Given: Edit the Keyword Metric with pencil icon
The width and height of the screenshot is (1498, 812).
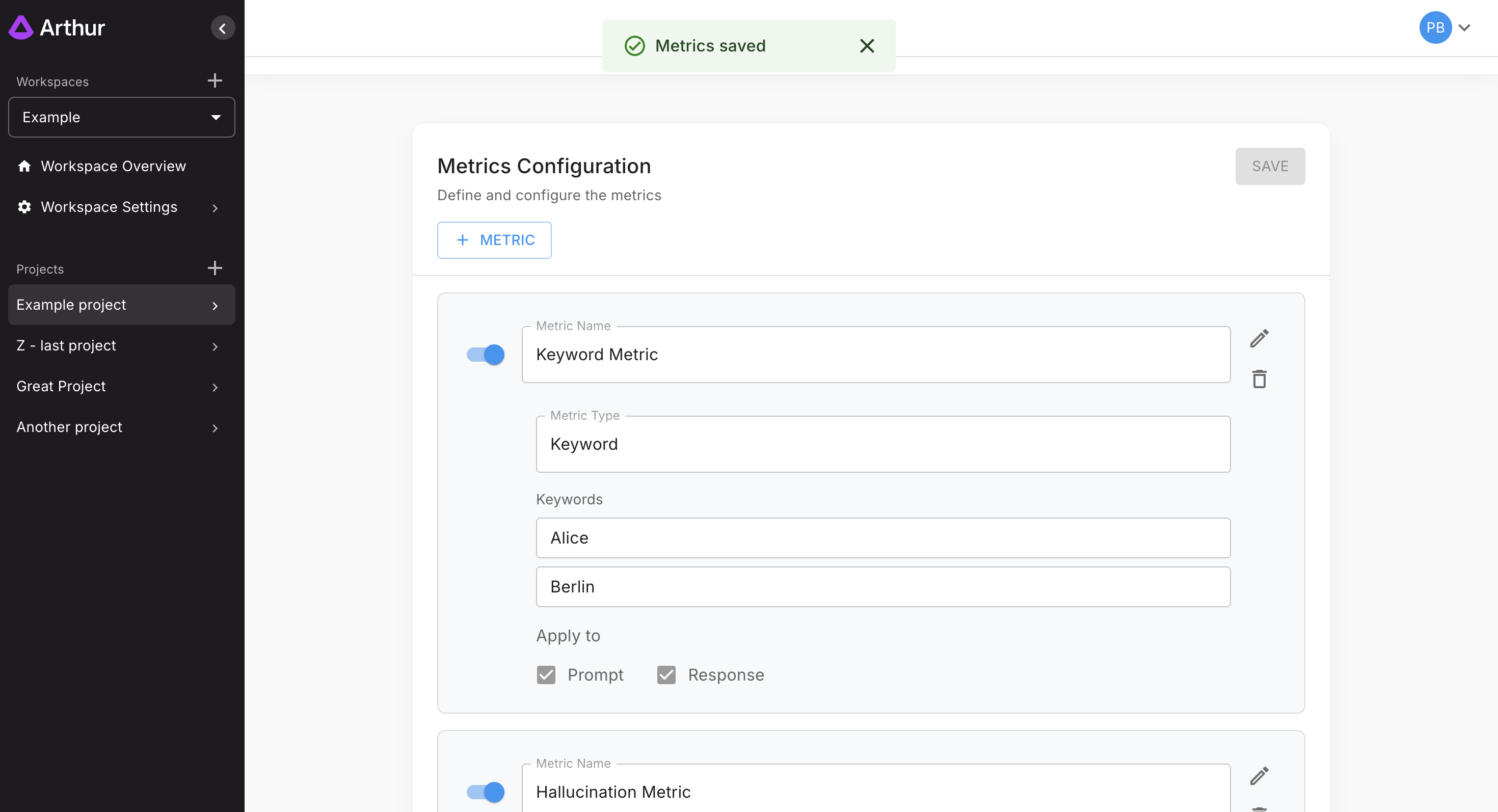Looking at the screenshot, I should click(1259, 338).
